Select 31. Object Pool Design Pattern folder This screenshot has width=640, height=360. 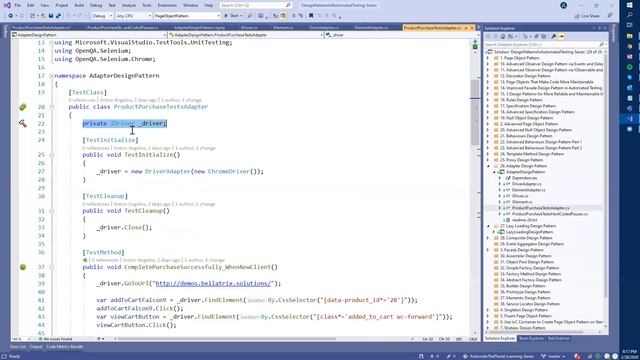(x=527, y=262)
